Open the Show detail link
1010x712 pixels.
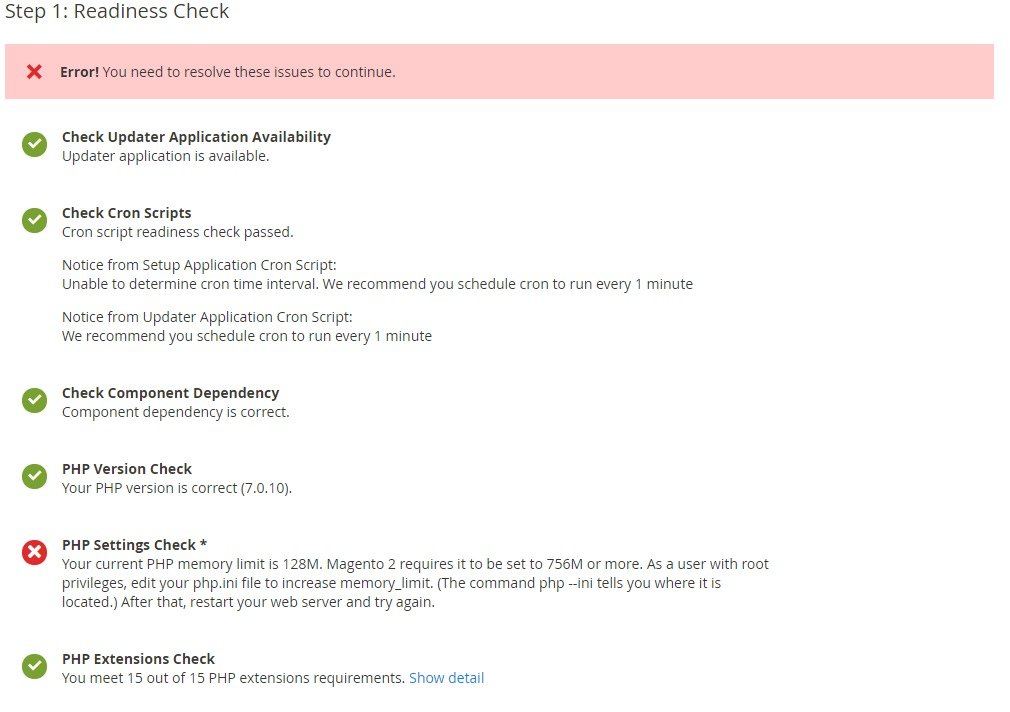tap(446, 678)
